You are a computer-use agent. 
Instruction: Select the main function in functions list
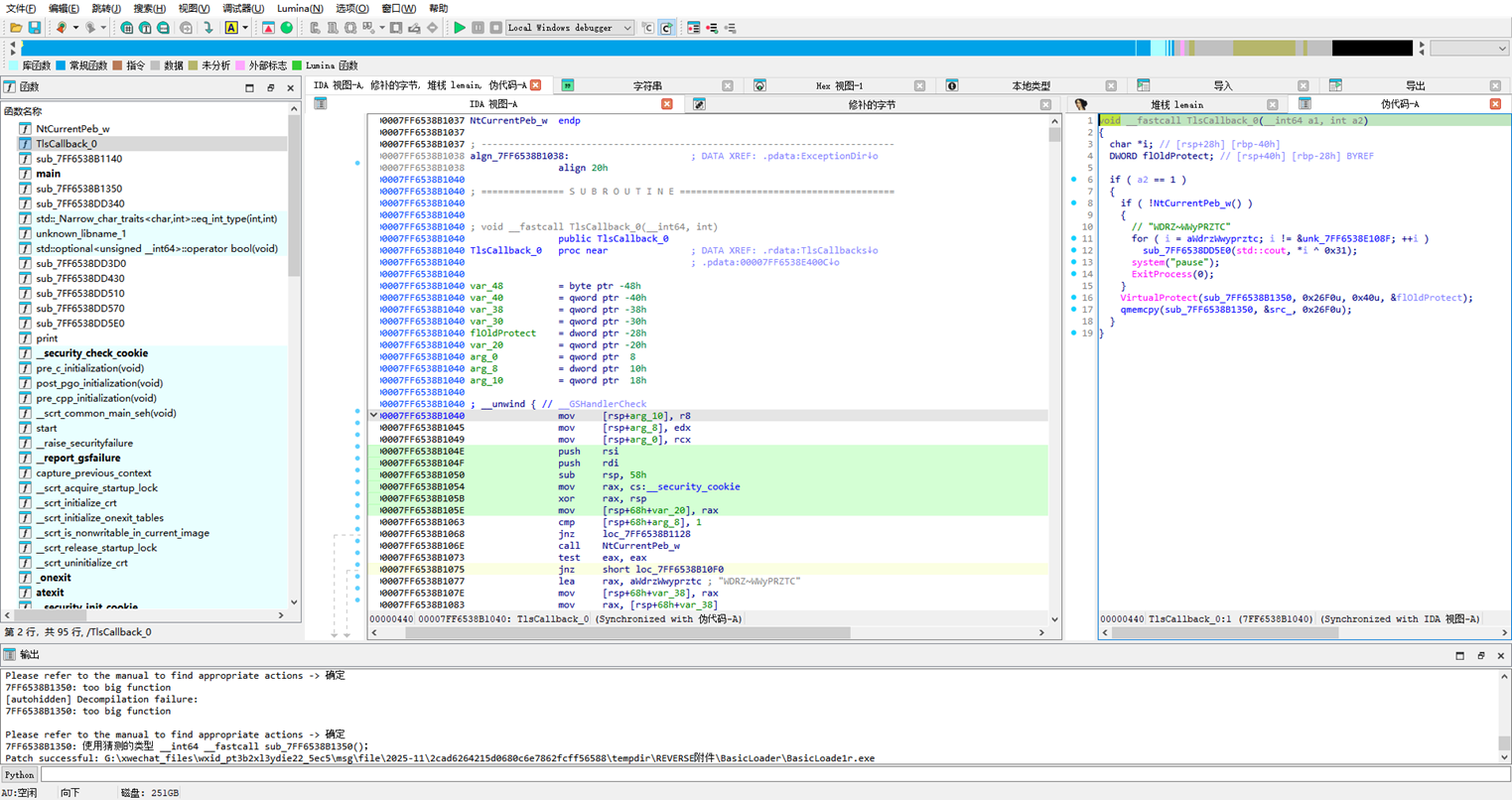(48, 174)
